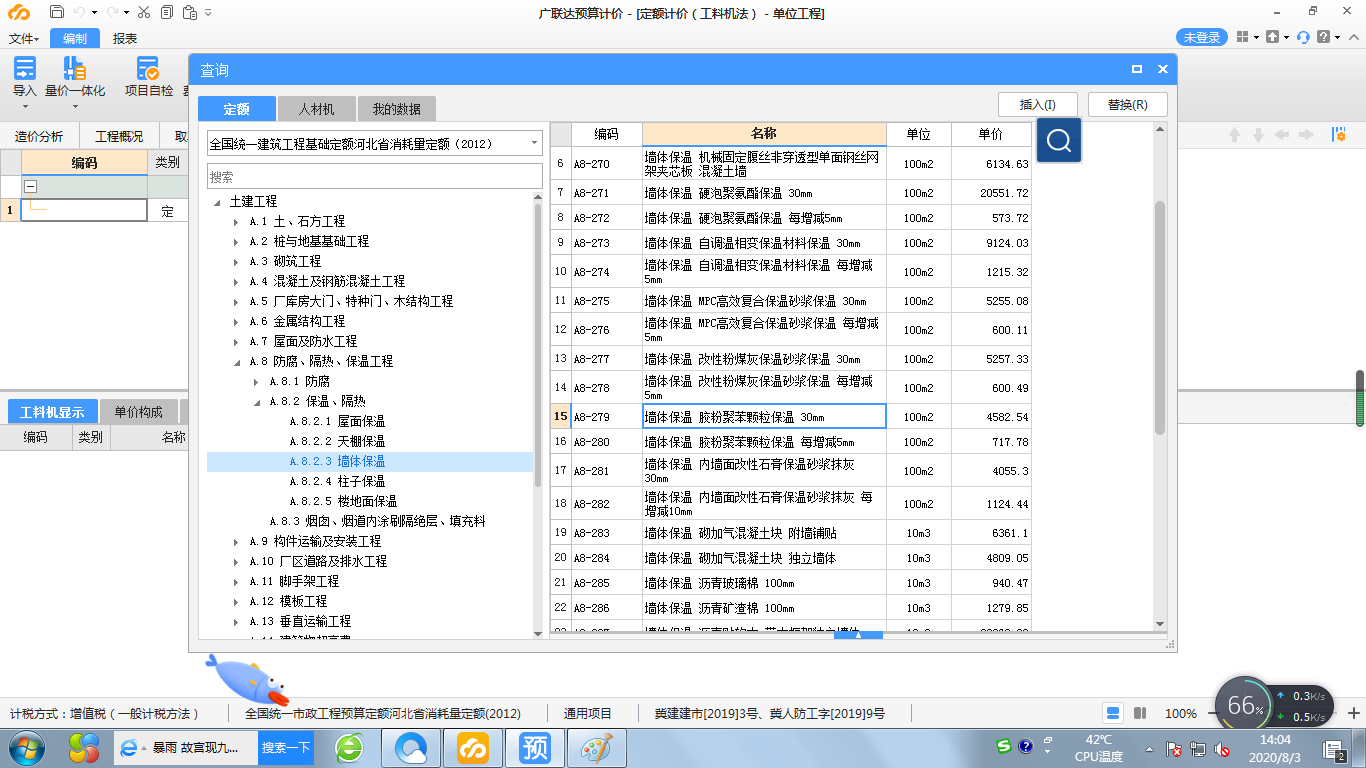The image size is (1366, 768).
Task: Switch to the 定额 tab
Action: click(x=236, y=109)
